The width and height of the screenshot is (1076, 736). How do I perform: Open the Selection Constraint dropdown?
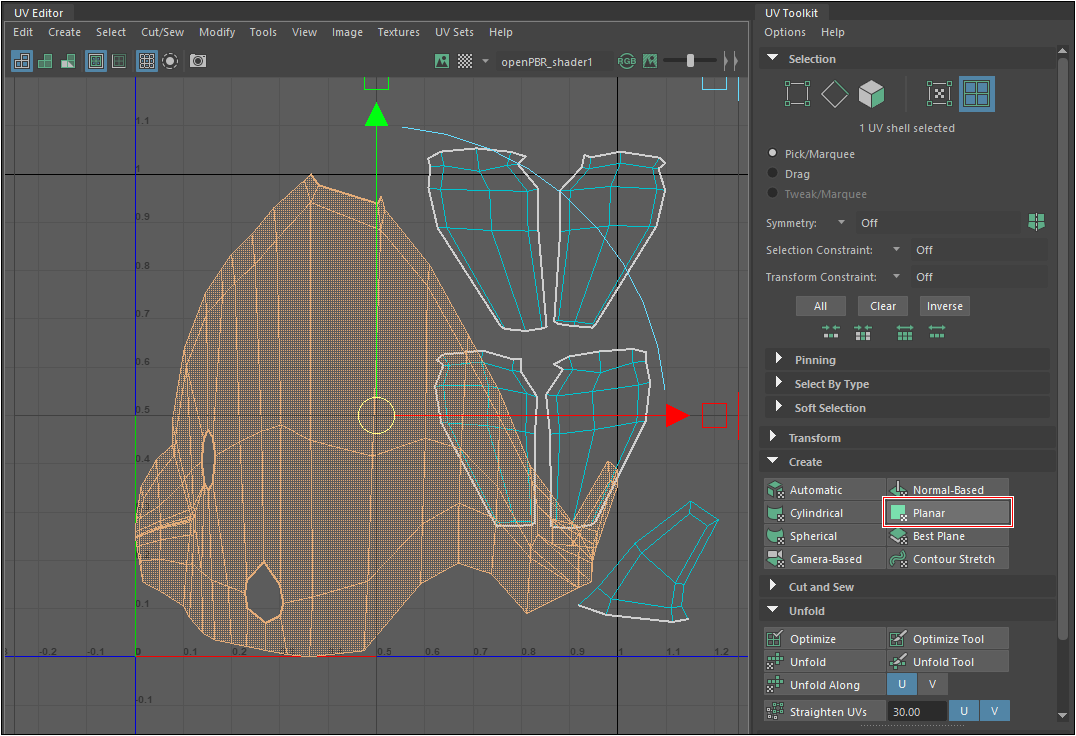click(x=896, y=250)
